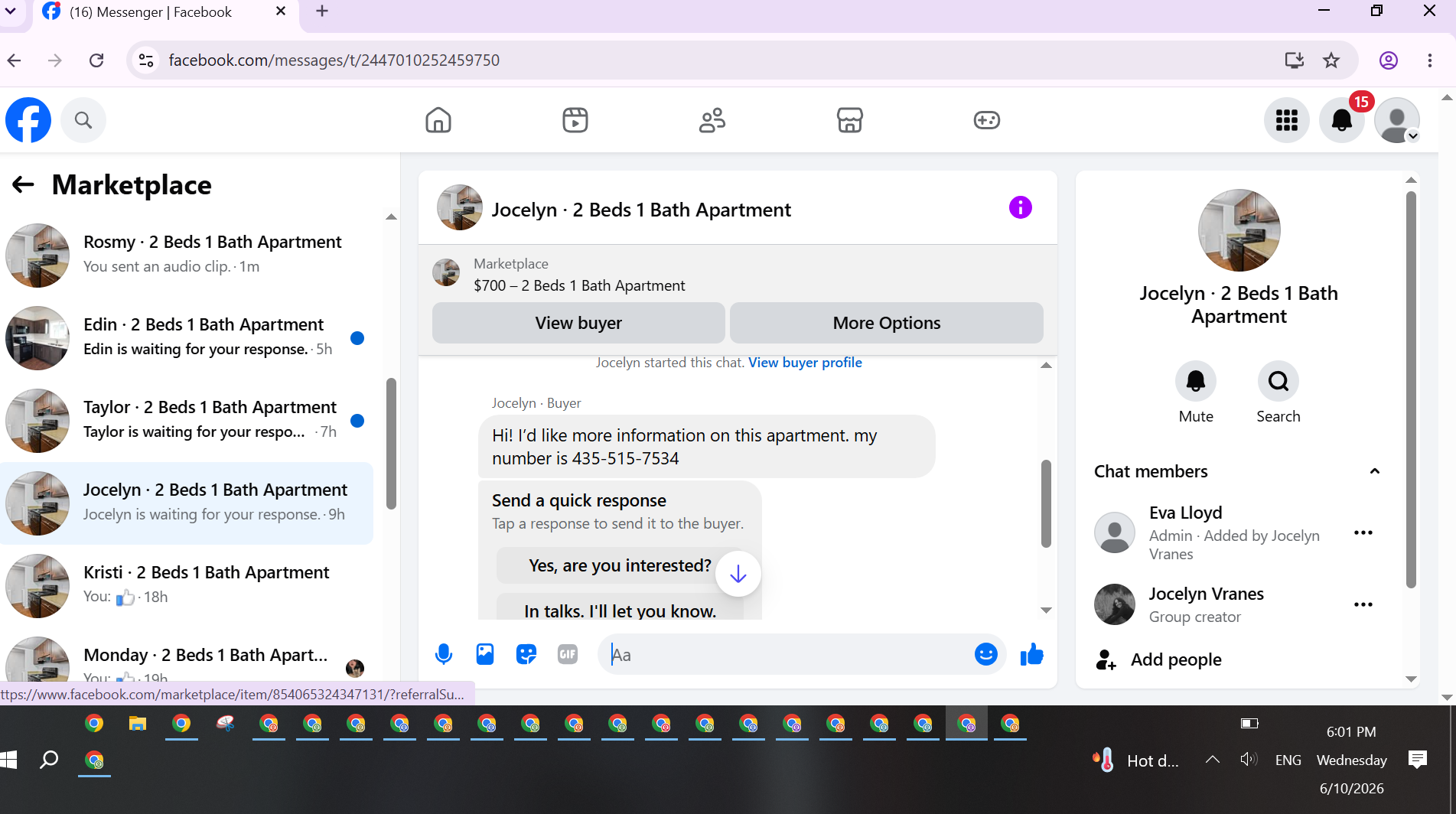Image resolution: width=1456 pixels, height=814 pixels.
Task: Choose a GIF from the GIF icon
Action: [568, 654]
